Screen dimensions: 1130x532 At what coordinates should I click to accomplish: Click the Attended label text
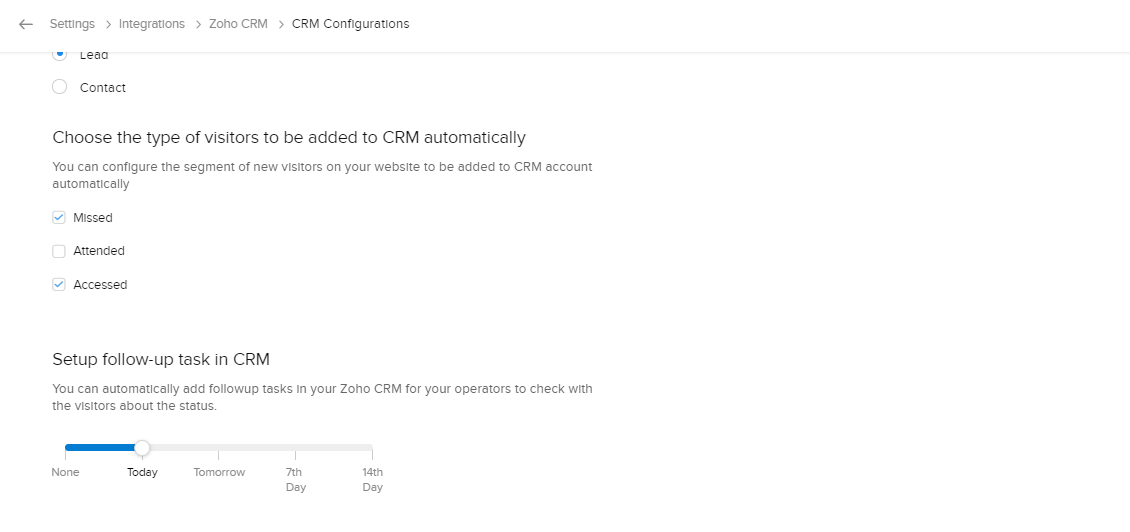click(x=99, y=251)
